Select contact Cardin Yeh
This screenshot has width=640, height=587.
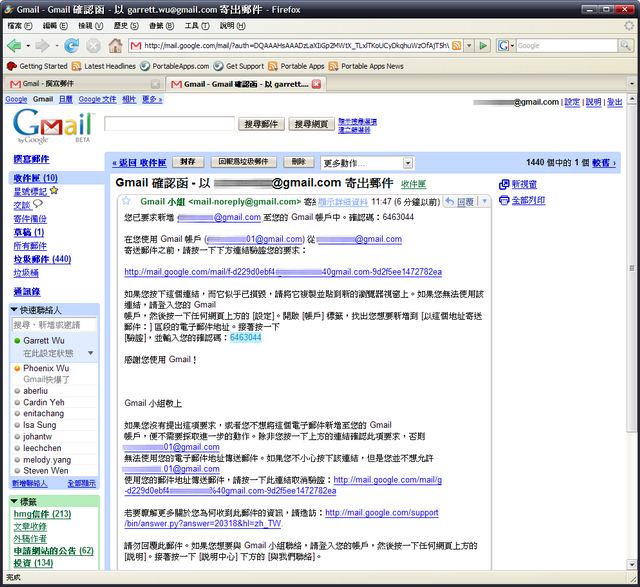tap(44, 402)
